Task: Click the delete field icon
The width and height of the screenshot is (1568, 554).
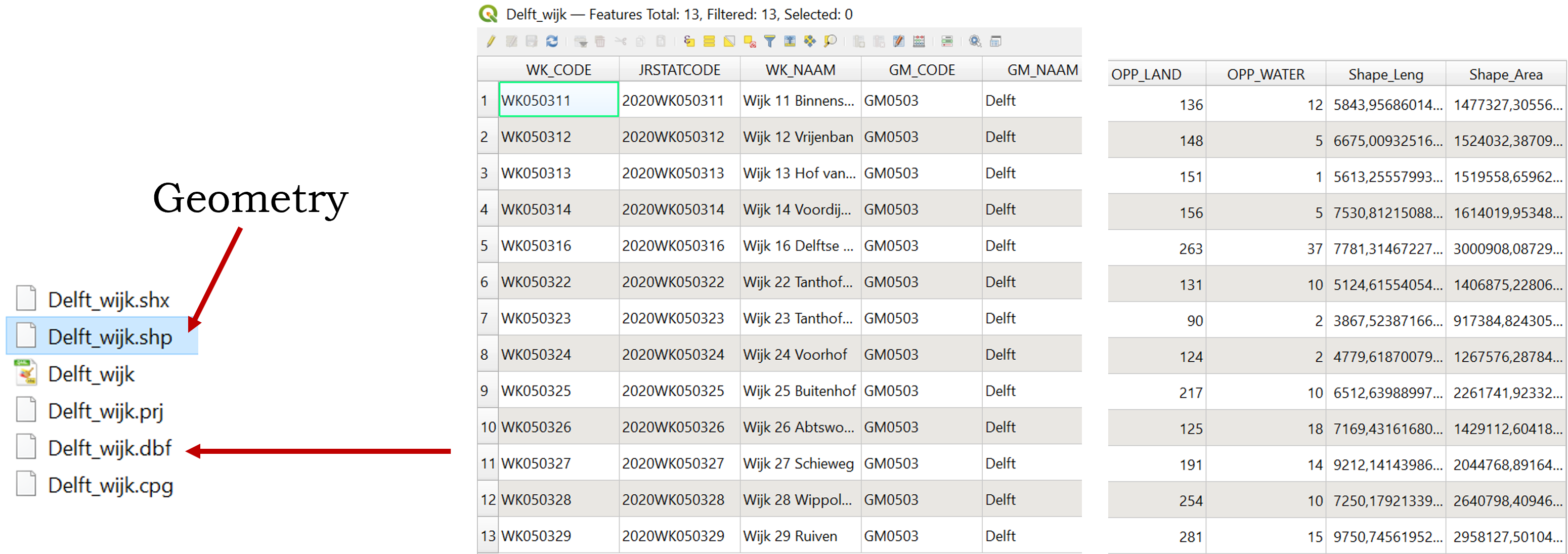Action: point(879,41)
